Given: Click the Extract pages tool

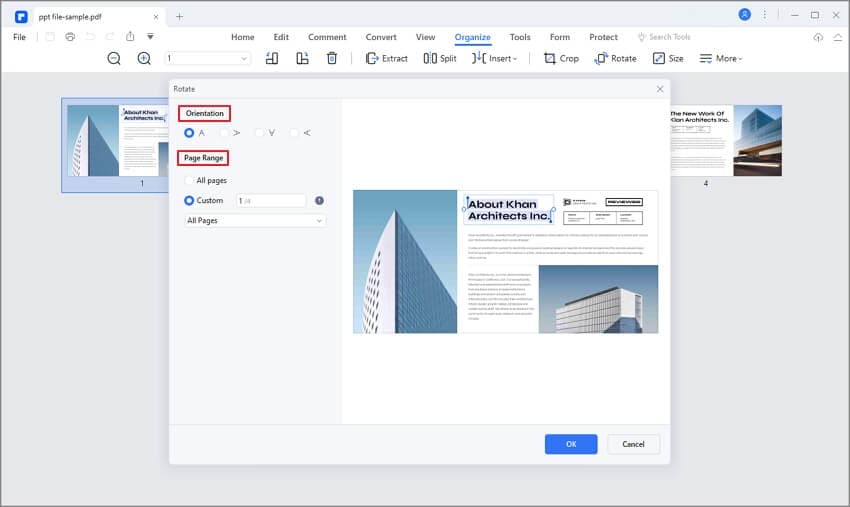Looking at the screenshot, I should [x=387, y=58].
